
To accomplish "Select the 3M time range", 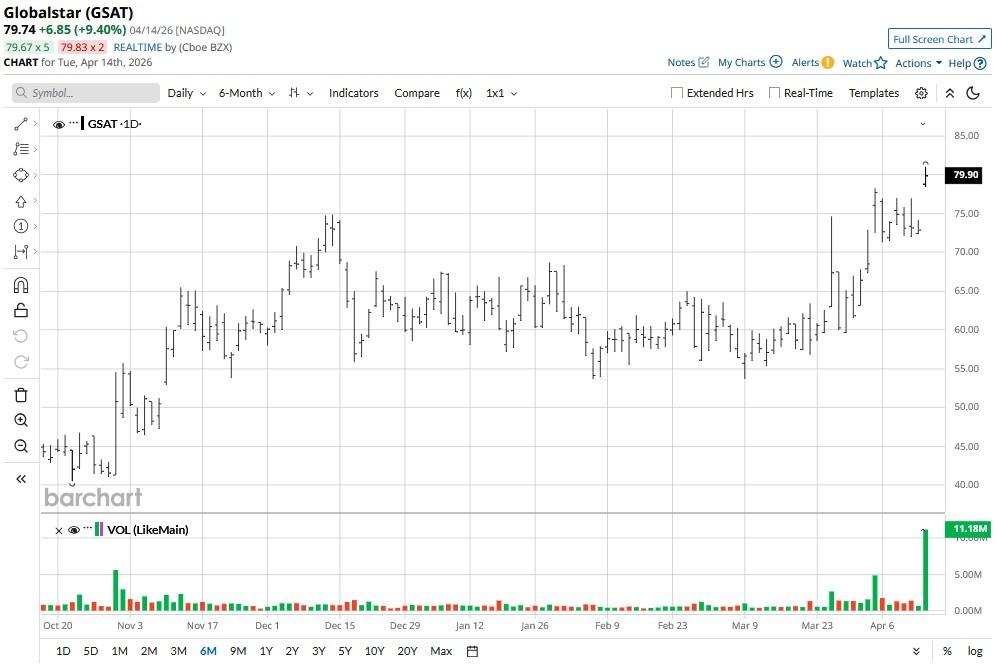I will [178, 651].
